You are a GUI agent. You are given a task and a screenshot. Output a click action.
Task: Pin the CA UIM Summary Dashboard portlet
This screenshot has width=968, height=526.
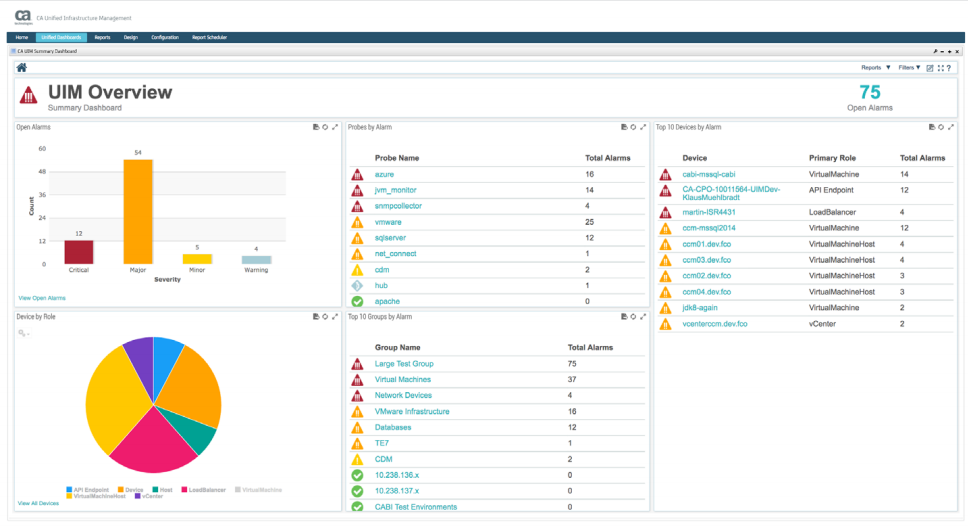(935, 52)
